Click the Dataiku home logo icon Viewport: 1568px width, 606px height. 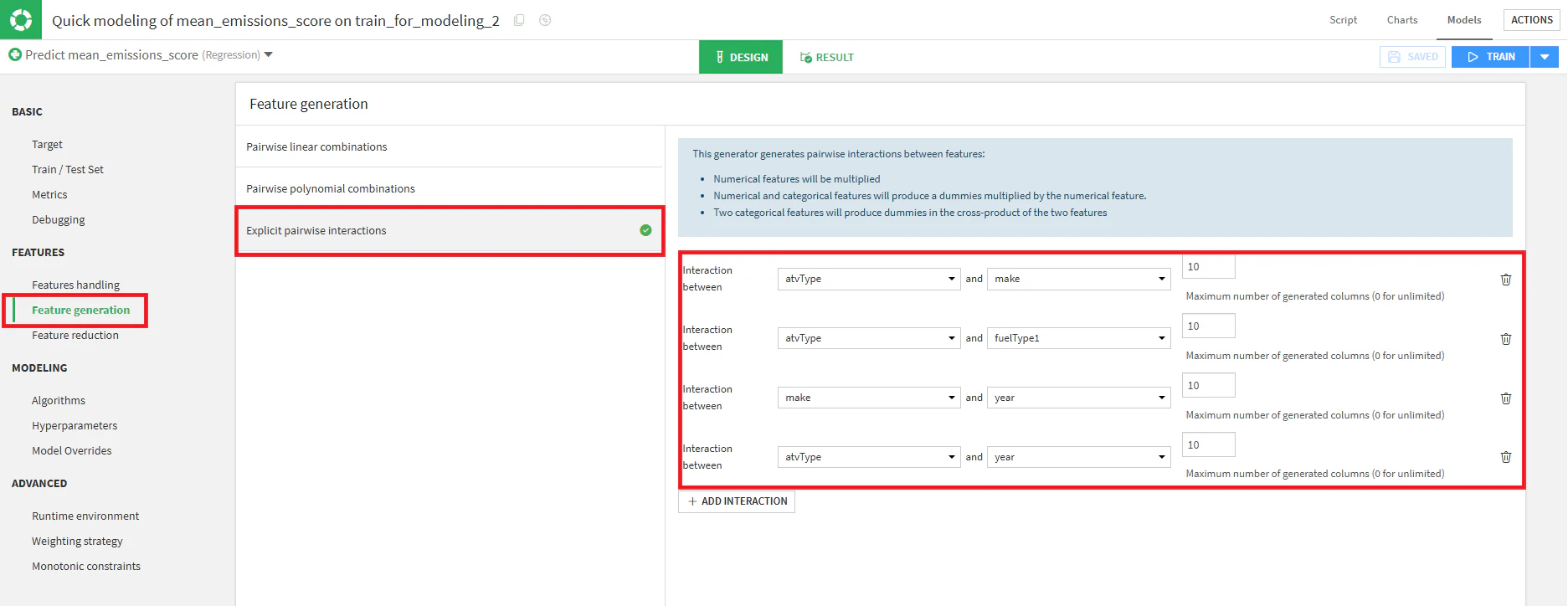click(20, 19)
